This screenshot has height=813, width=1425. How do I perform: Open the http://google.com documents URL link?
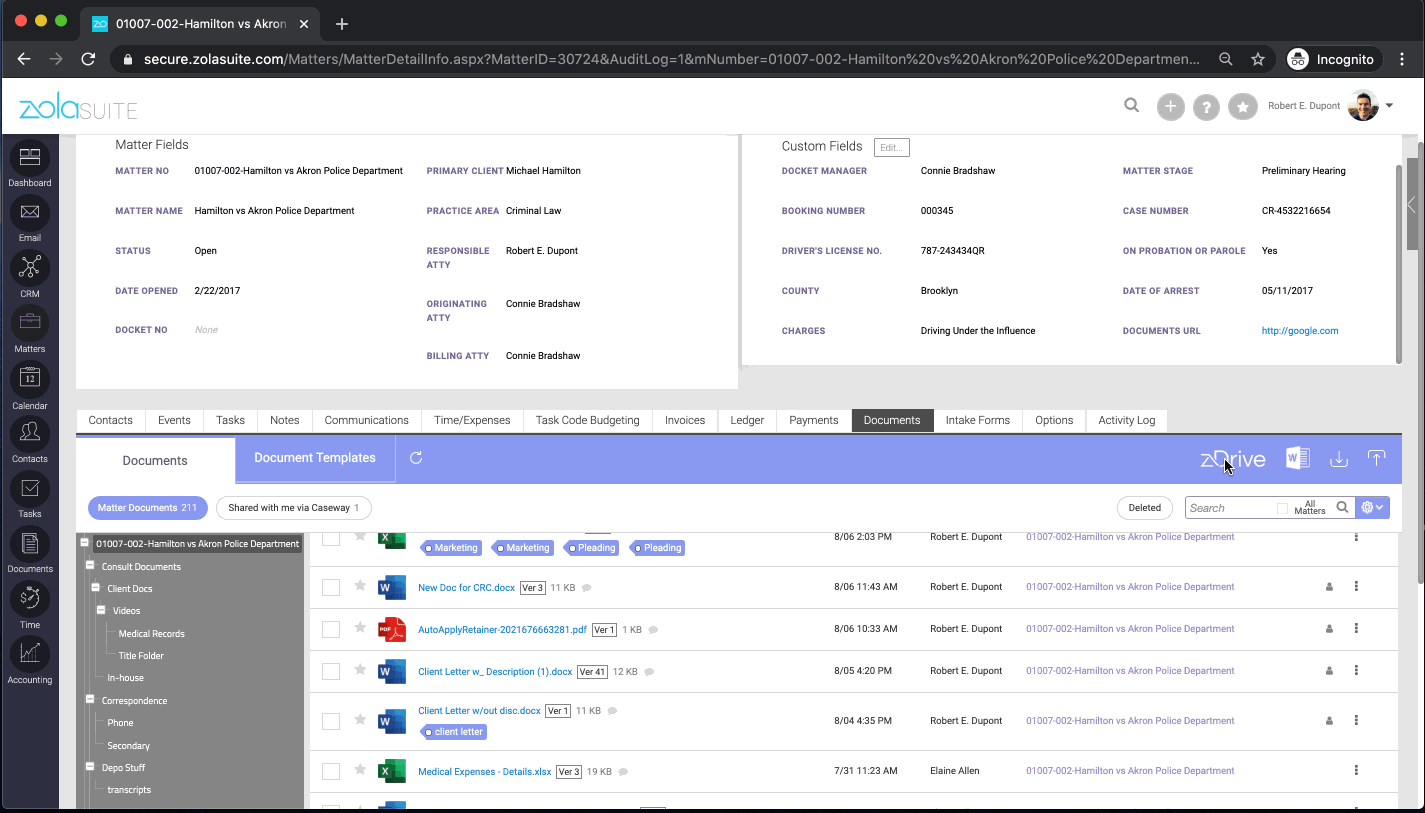(x=1300, y=331)
